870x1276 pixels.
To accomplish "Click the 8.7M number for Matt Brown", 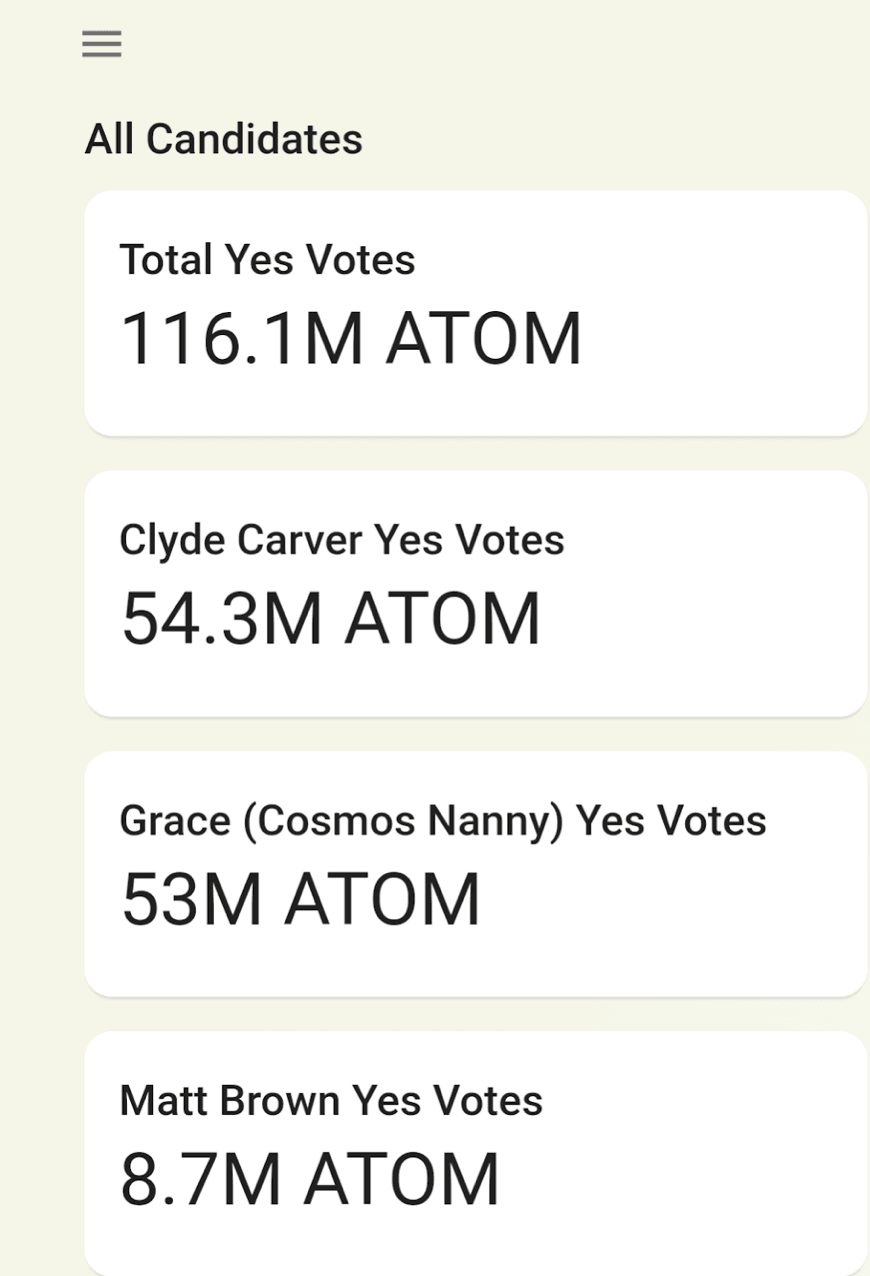I will tap(200, 1180).
